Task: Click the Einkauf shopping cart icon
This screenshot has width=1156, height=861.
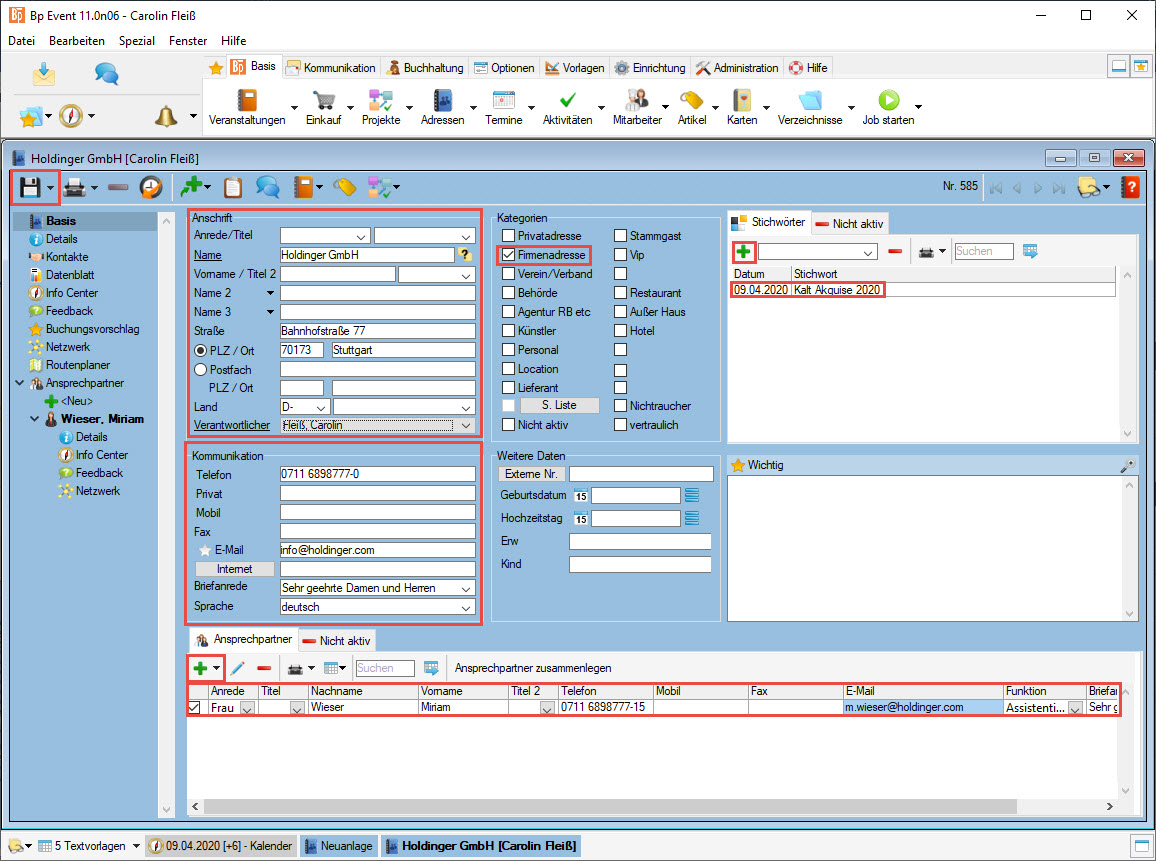Action: (323, 101)
